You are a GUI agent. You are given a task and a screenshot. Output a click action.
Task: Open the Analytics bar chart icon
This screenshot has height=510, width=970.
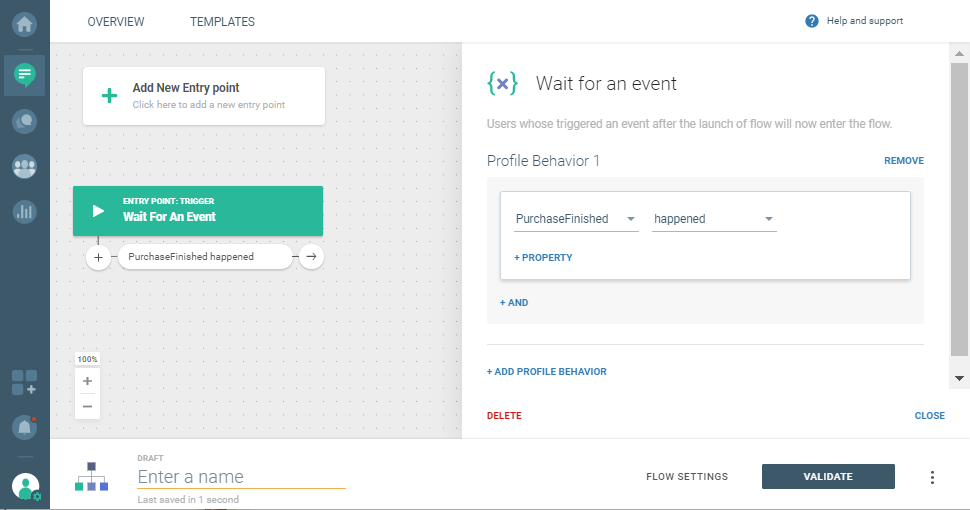pos(24,212)
